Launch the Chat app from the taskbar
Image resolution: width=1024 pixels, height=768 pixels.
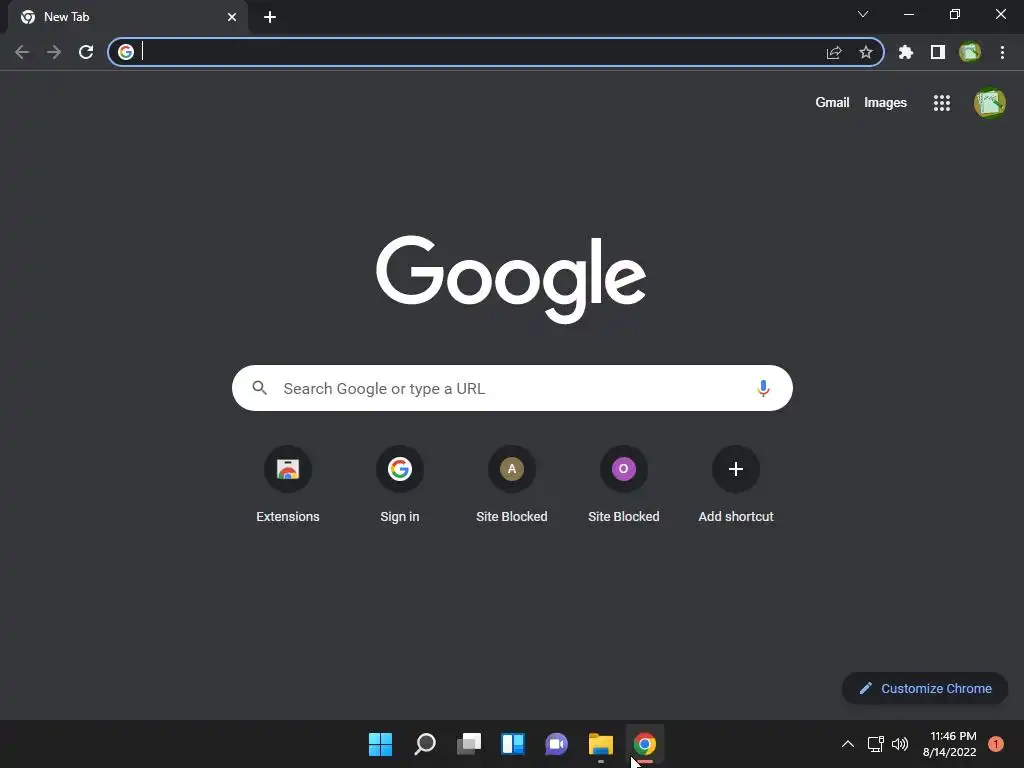556,744
